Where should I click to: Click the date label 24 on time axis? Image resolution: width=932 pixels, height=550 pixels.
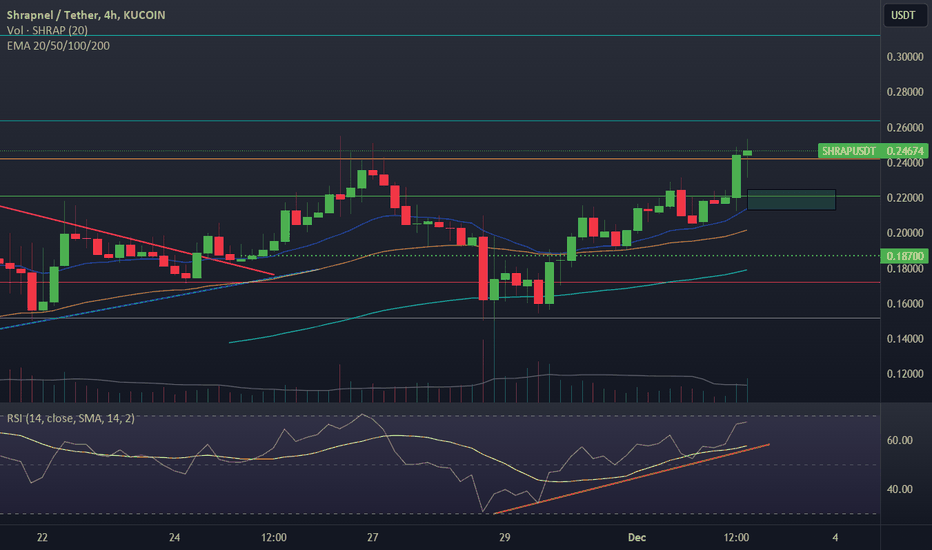174,538
